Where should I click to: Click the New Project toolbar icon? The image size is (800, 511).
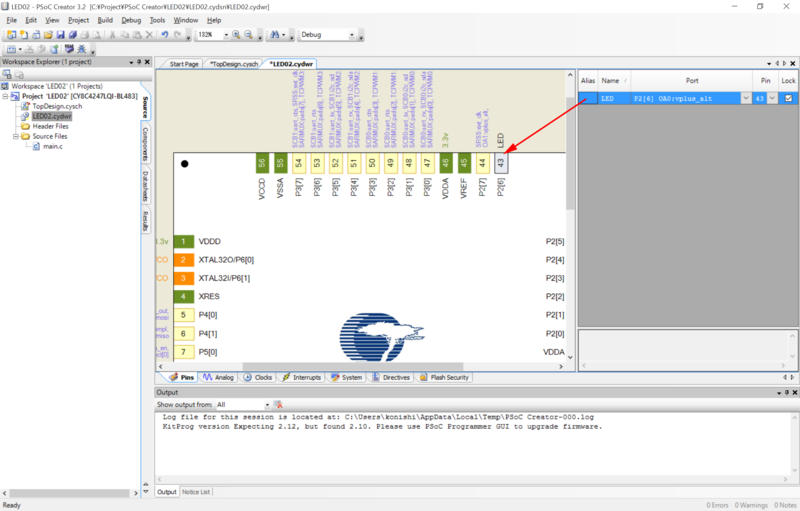[x=11, y=35]
